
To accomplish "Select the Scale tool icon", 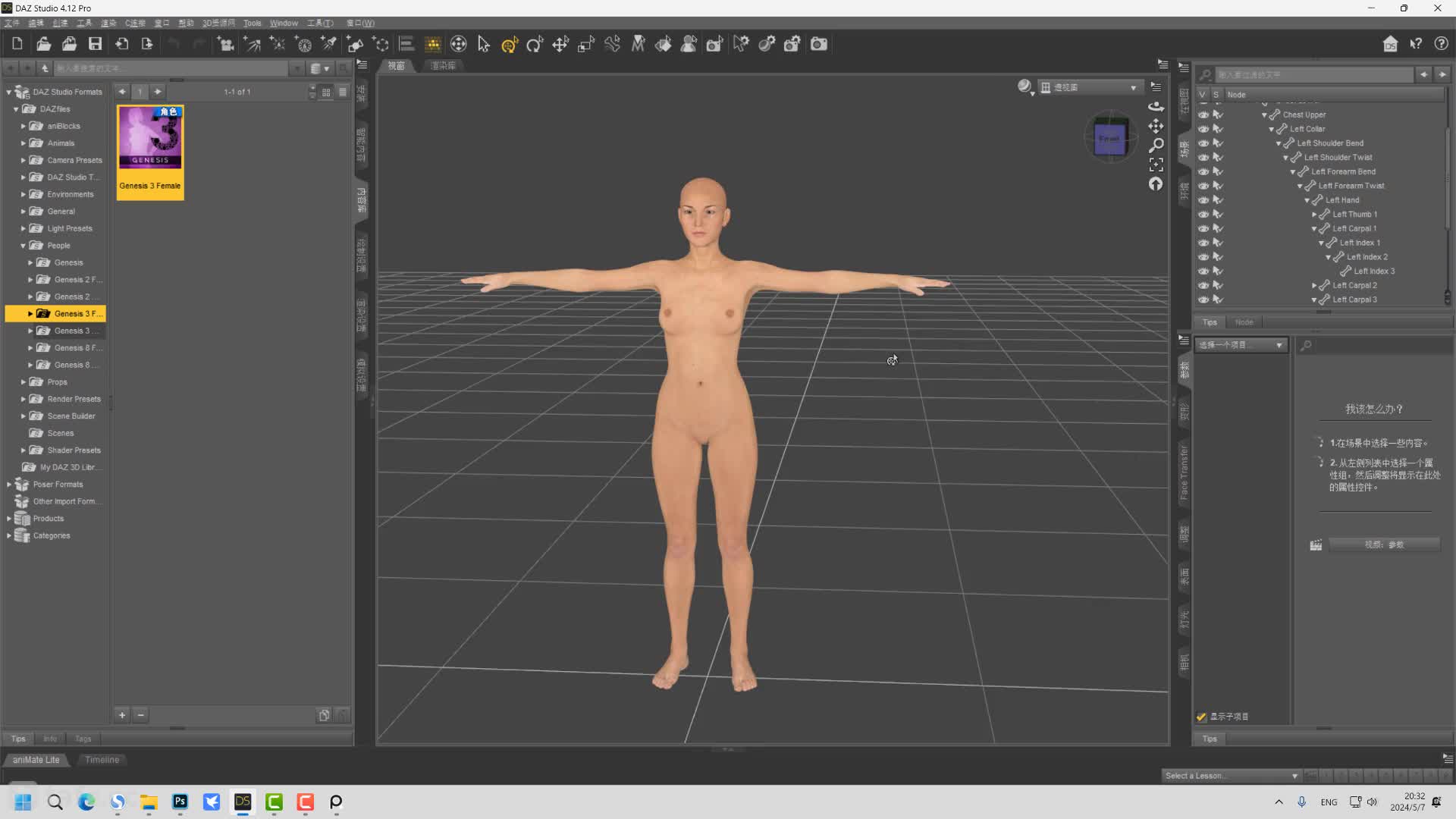I will (x=585, y=44).
